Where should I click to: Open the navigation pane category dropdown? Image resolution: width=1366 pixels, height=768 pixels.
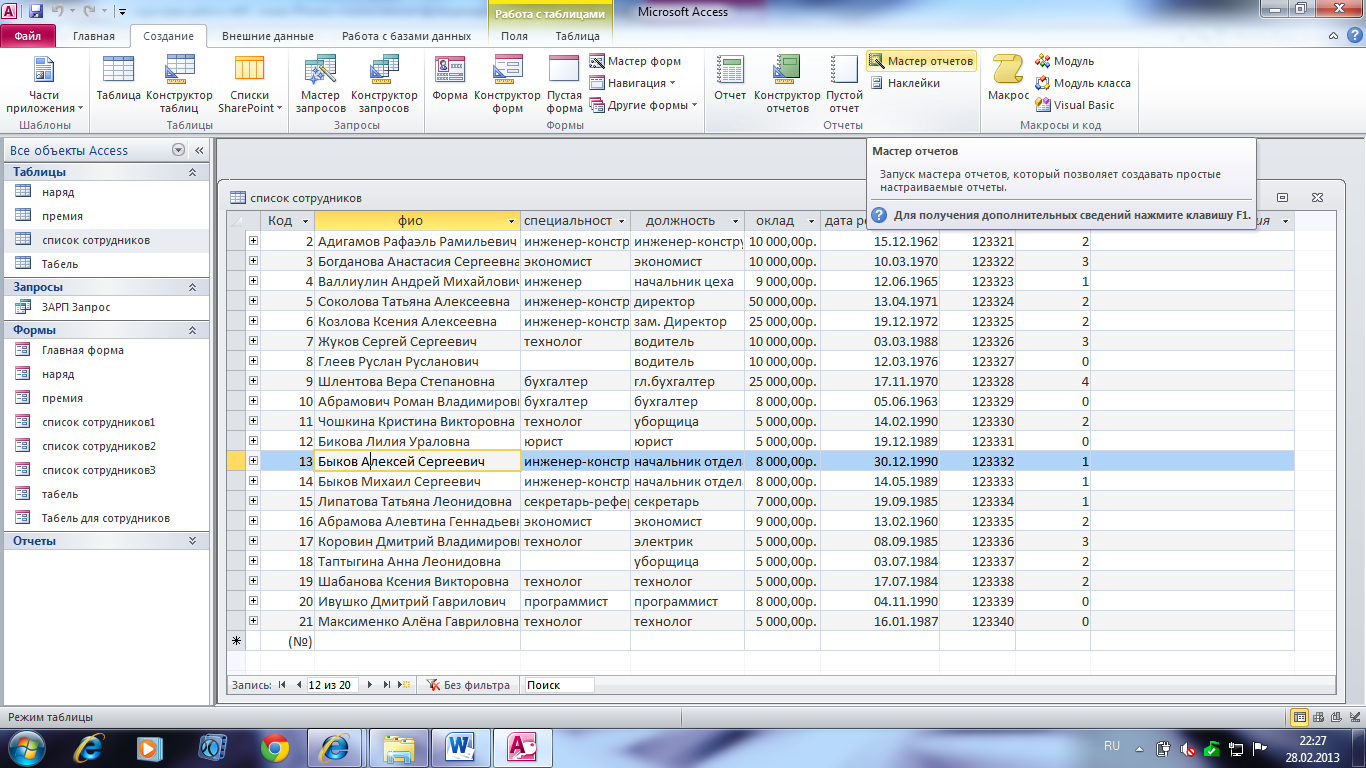(179, 150)
